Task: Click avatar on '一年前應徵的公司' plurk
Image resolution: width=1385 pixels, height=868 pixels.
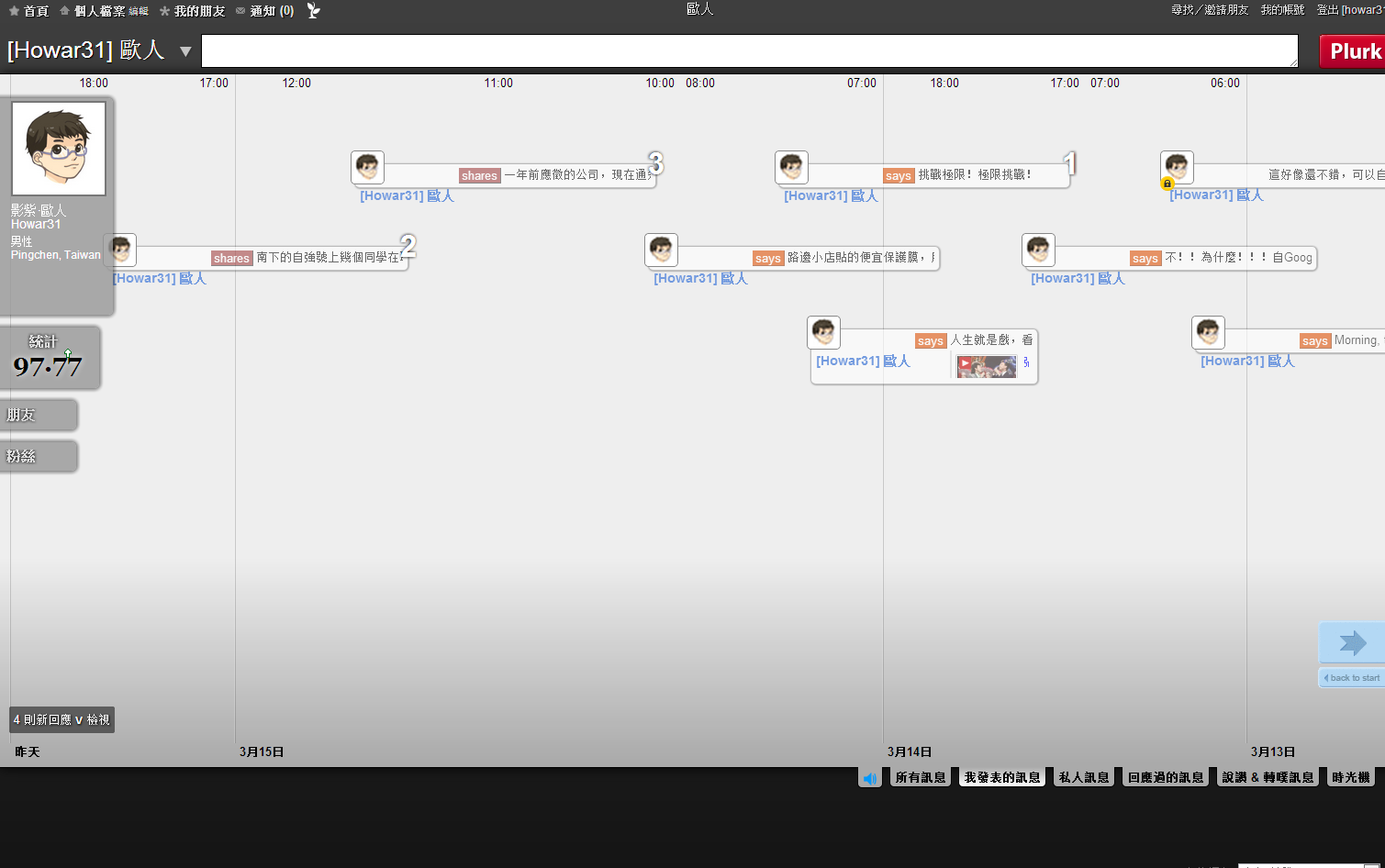Action: [367, 168]
